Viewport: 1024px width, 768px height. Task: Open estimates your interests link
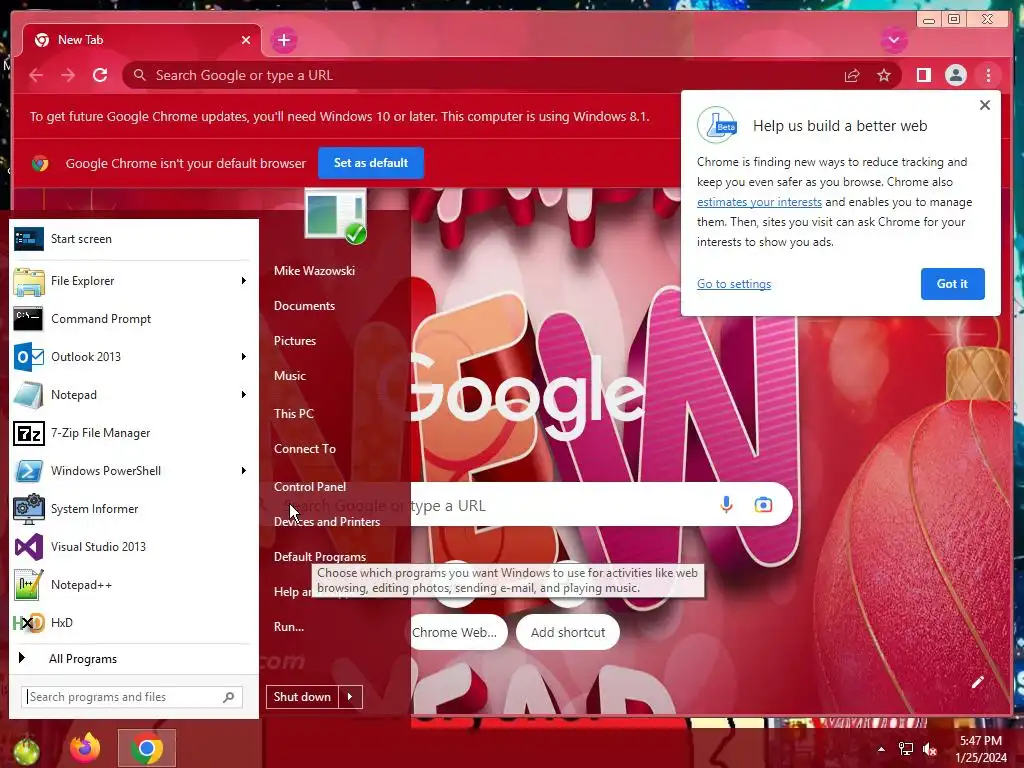(759, 202)
